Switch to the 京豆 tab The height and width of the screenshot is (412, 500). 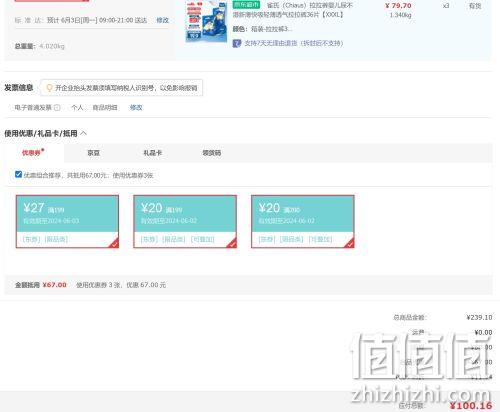click(93, 153)
